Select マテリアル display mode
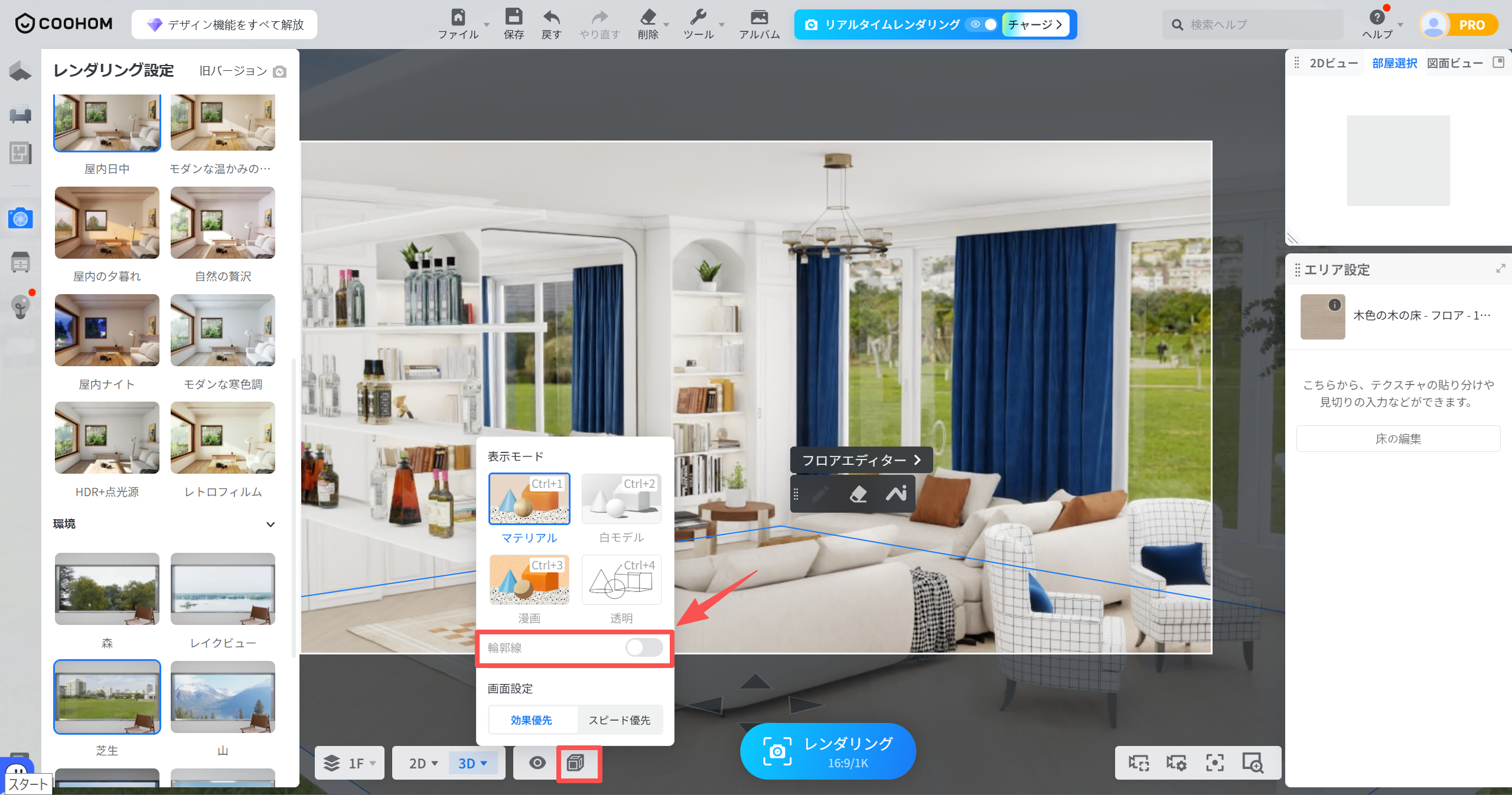Image resolution: width=1512 pixels, height=795 pixels. pyautogui.click(x=529, y=499)
